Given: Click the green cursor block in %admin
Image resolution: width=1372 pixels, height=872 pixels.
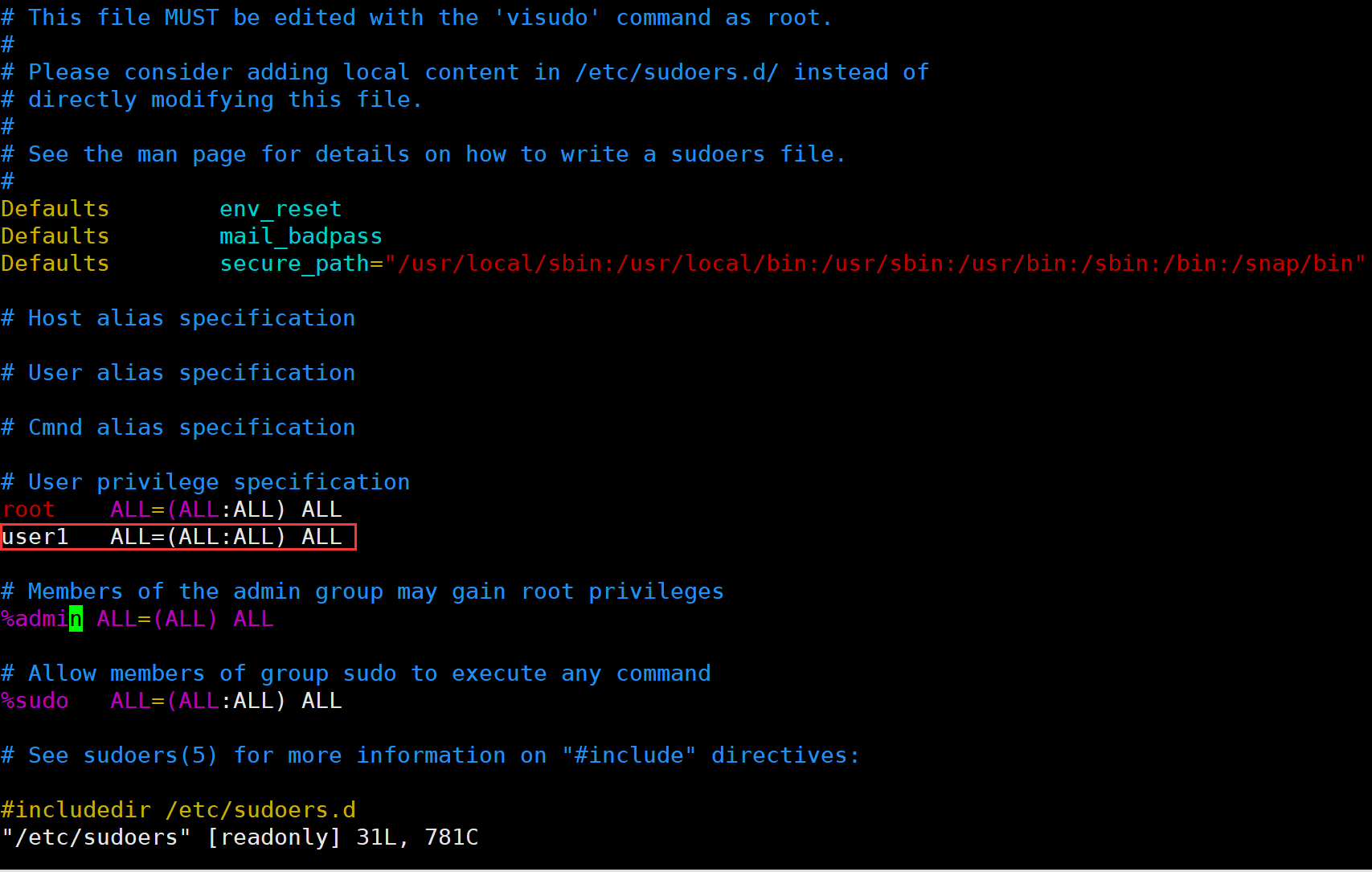Looking at the screenshot, I should coord(76,619).
